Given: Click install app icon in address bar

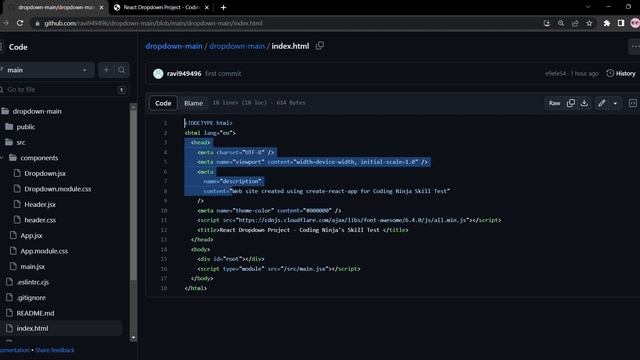Looking at the screenshot, I should click(x=547, y=23).
